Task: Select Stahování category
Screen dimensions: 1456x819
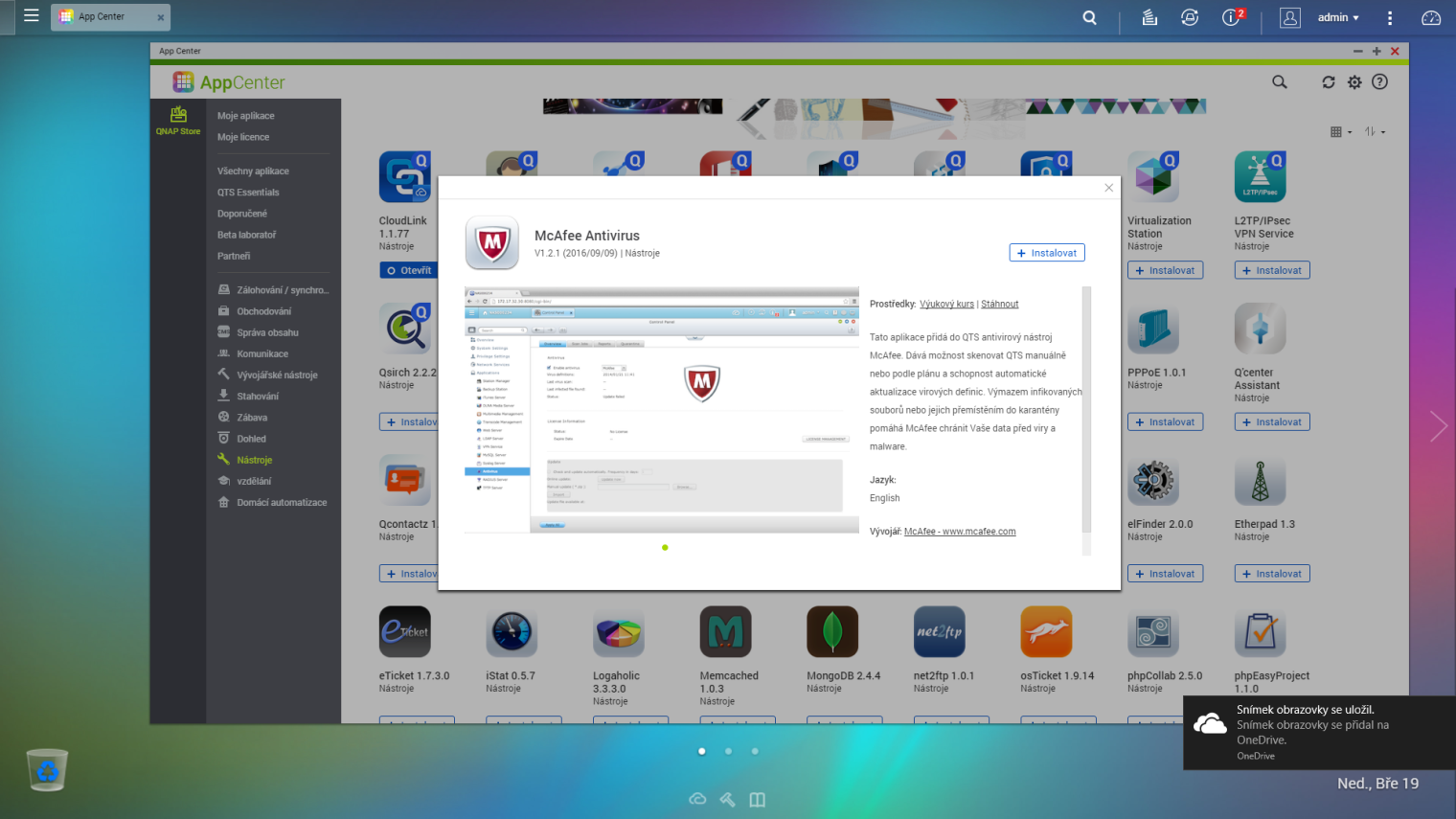Action: (248, 396)
